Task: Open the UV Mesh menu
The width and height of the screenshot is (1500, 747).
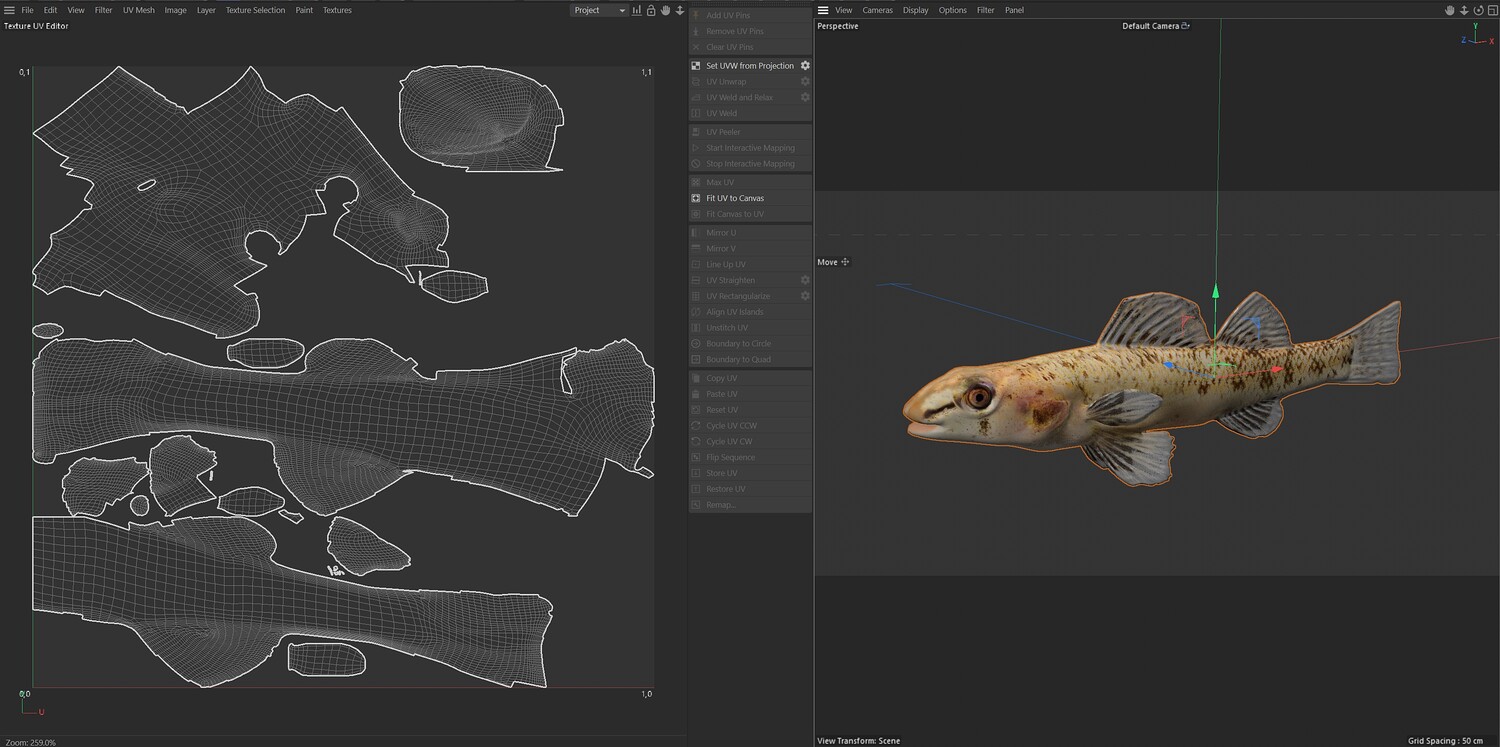Action: click(138, 10)
